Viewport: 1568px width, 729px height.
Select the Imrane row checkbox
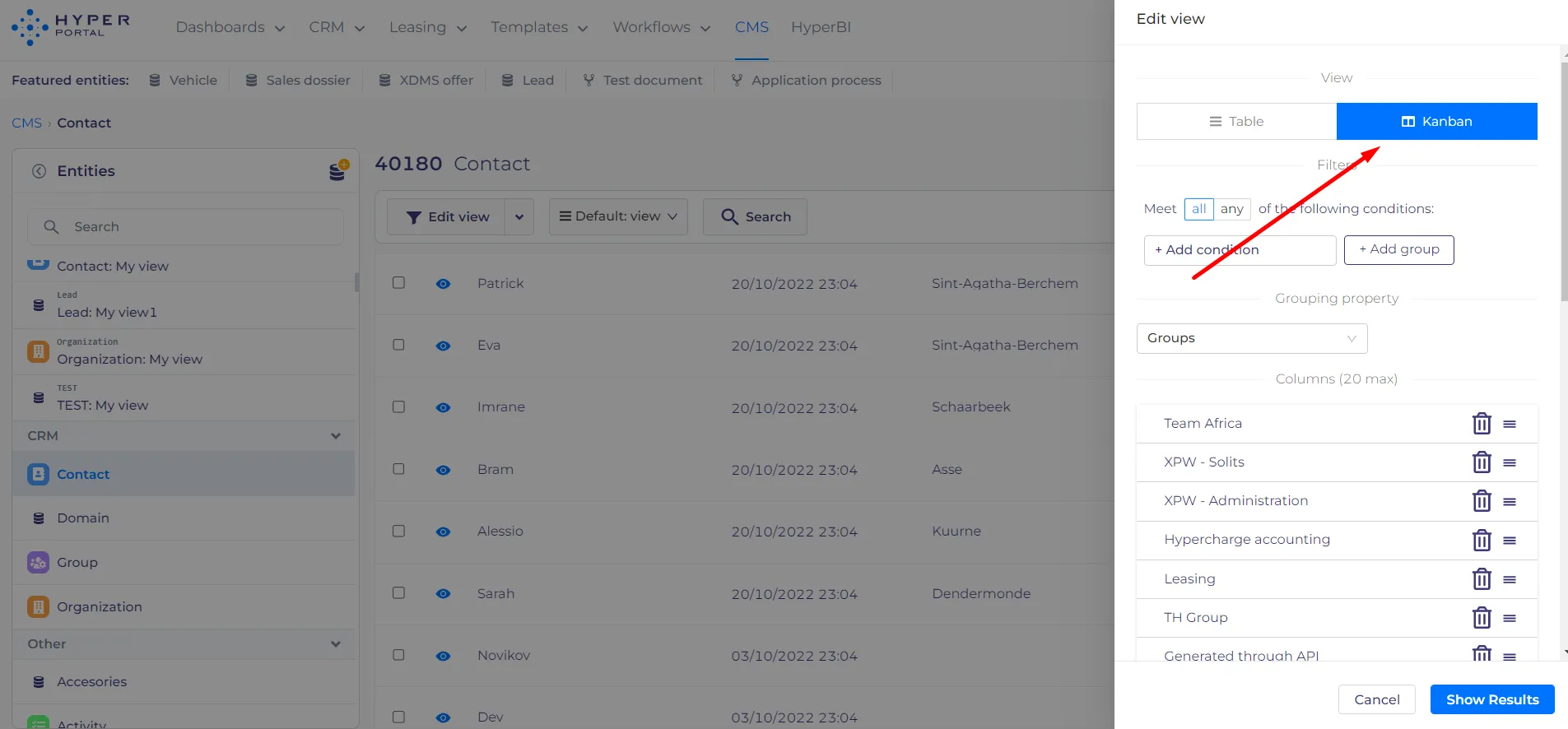(x=398, y=406)
